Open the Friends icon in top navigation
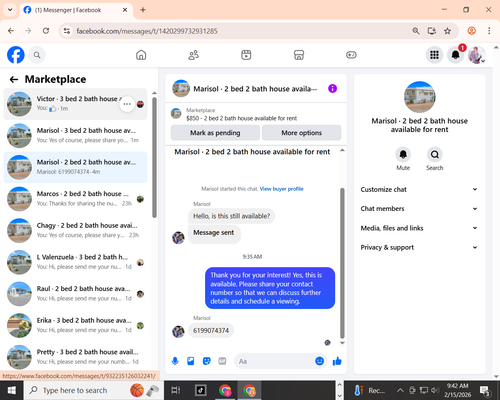The image size is (500, 400). [194, 55]
